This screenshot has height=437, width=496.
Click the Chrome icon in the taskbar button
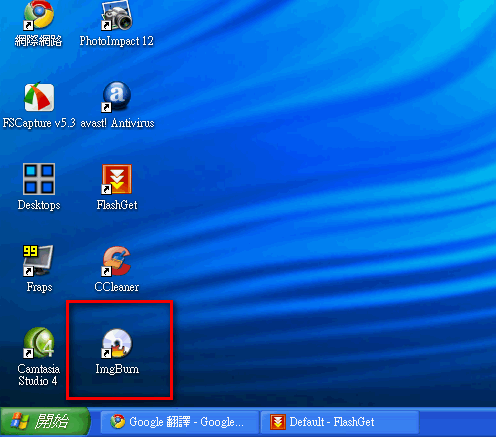pyautogui.click(x=118, y=422)
